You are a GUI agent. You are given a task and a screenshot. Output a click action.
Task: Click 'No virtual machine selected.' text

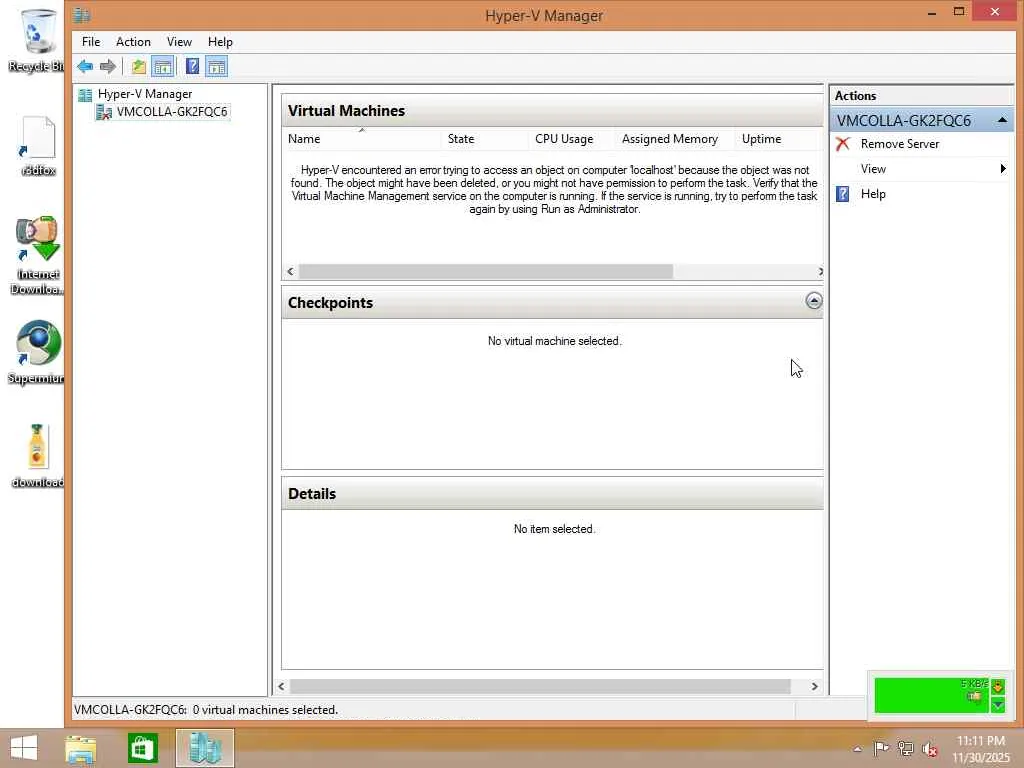pos(554,342)
